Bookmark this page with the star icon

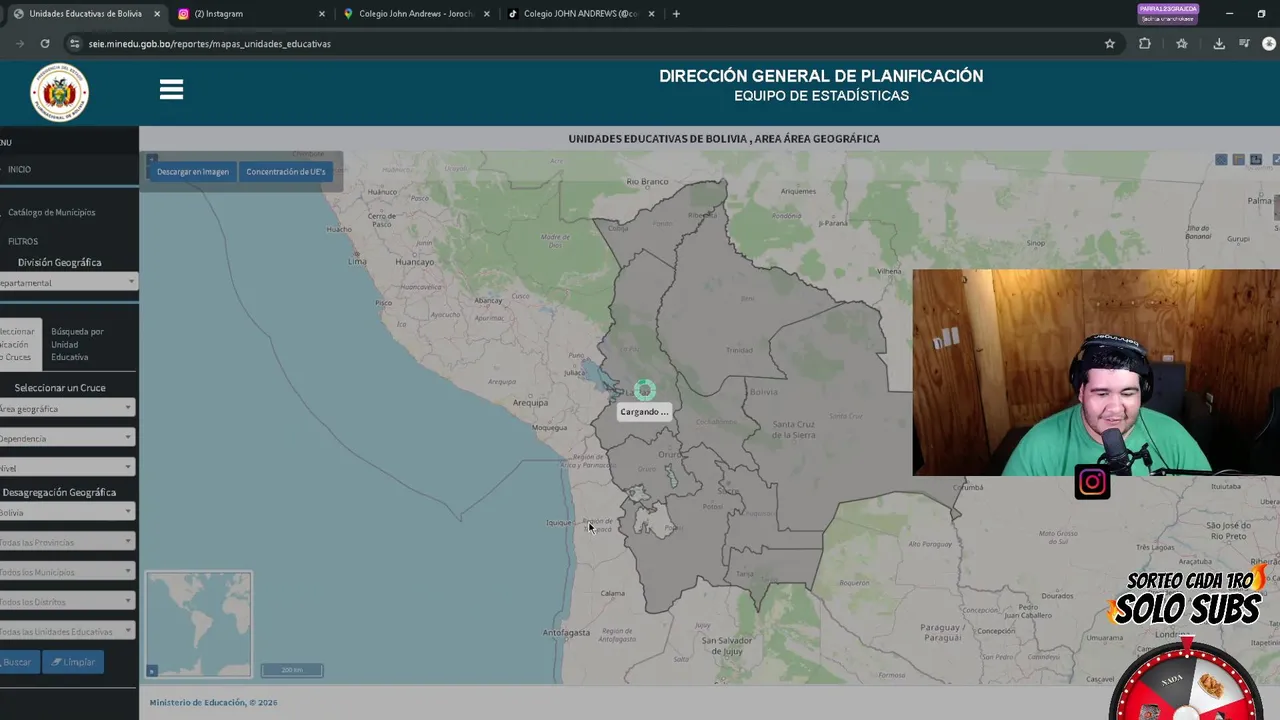[x=1109, y=44]
